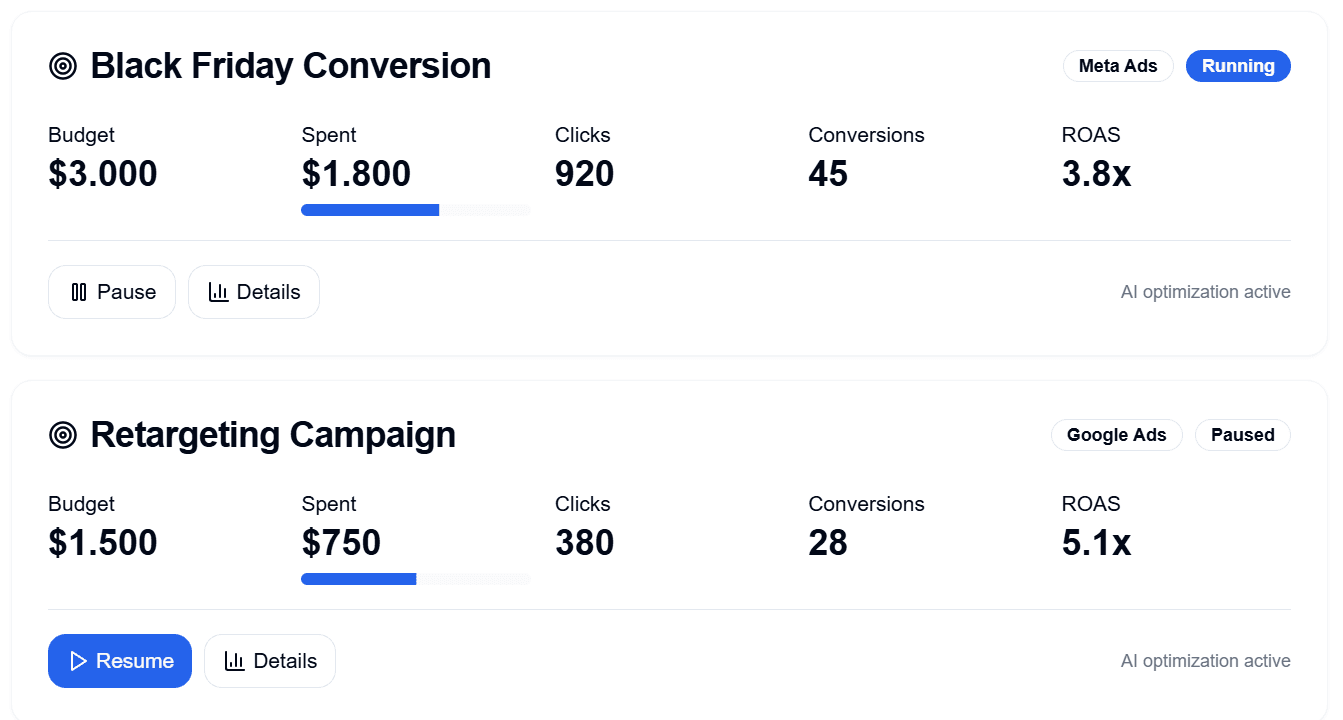Click target icon beside Black Friday Conversion
The image size is (1343, 720).
[63, 67]
